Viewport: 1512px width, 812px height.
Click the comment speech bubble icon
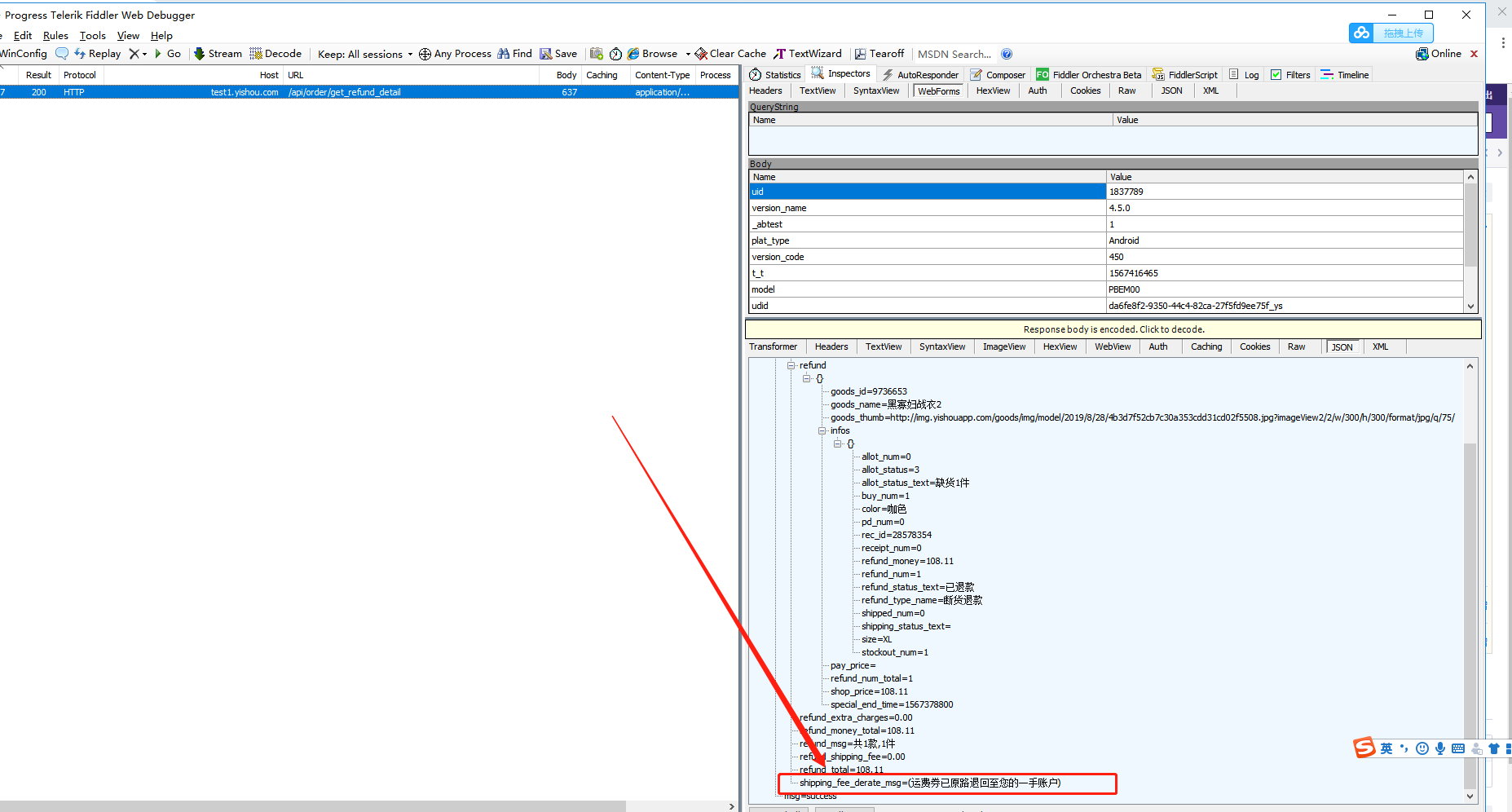click(62, 54)
